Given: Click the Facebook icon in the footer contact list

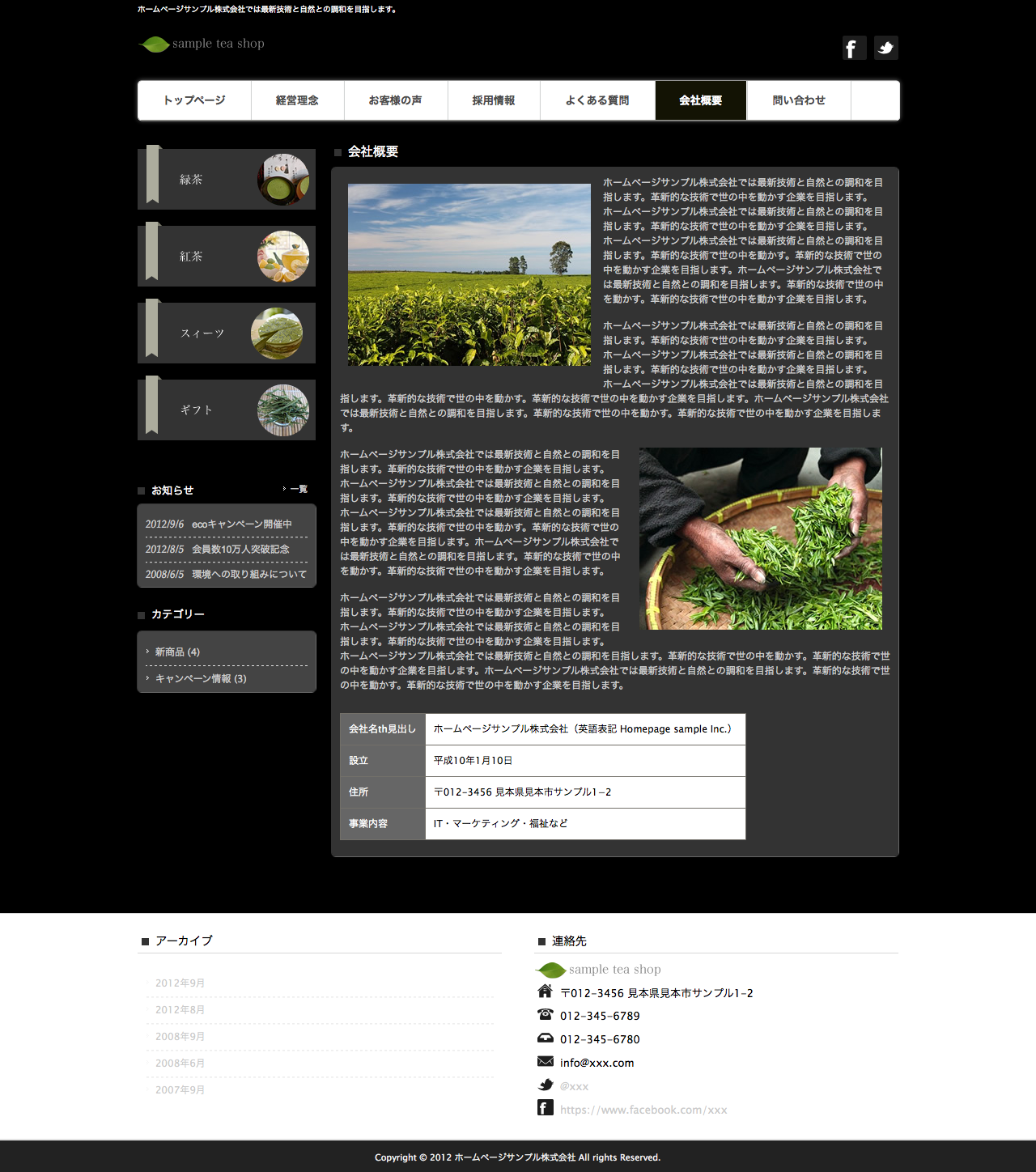Looking at the screenshot, I should pos(546,1108).
